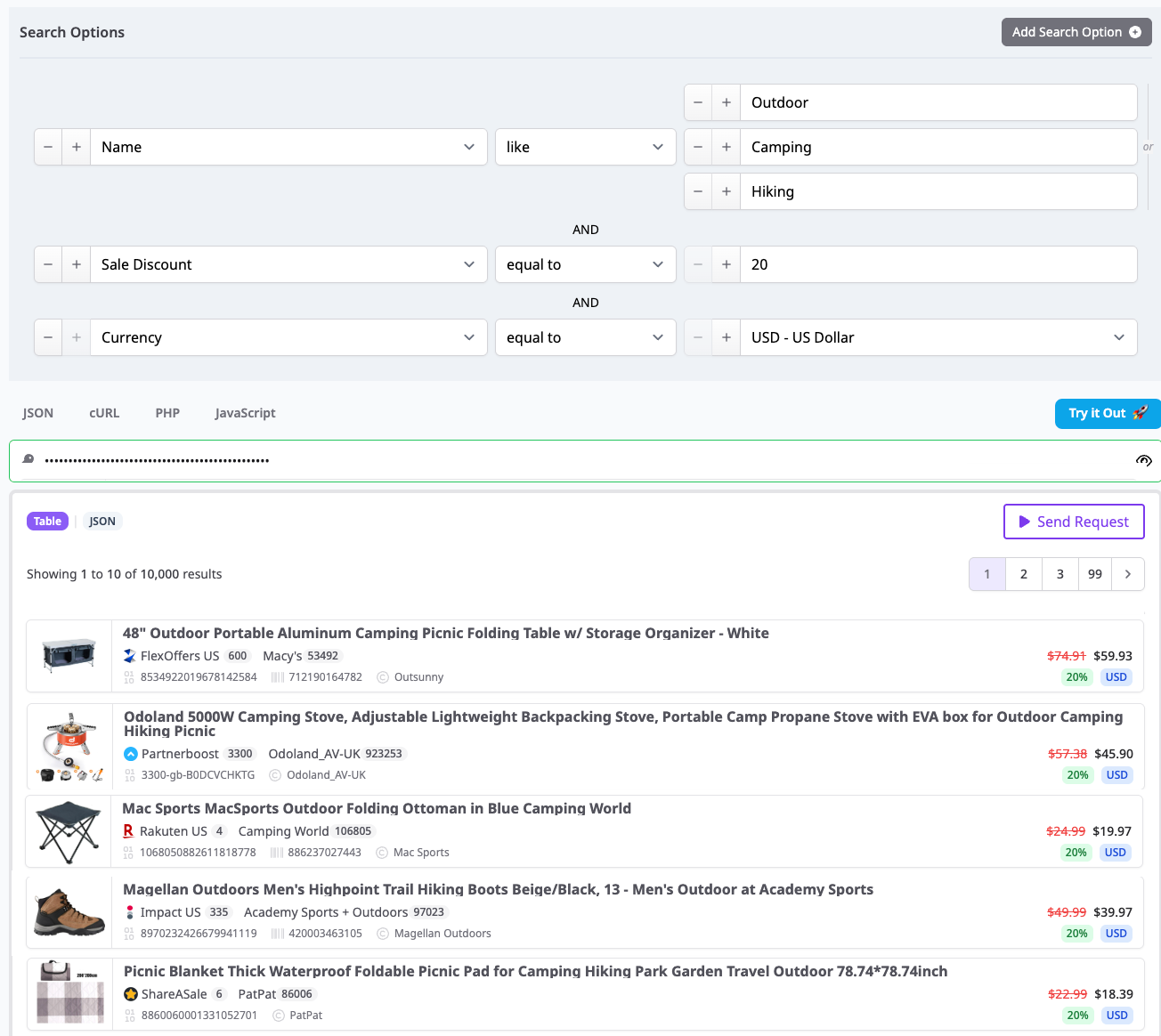Viewport: 1161px width, 1036px height.
Task: Click the barcode icon beside 712190164782
Action: pyautogui.click(x=278, y=677)
